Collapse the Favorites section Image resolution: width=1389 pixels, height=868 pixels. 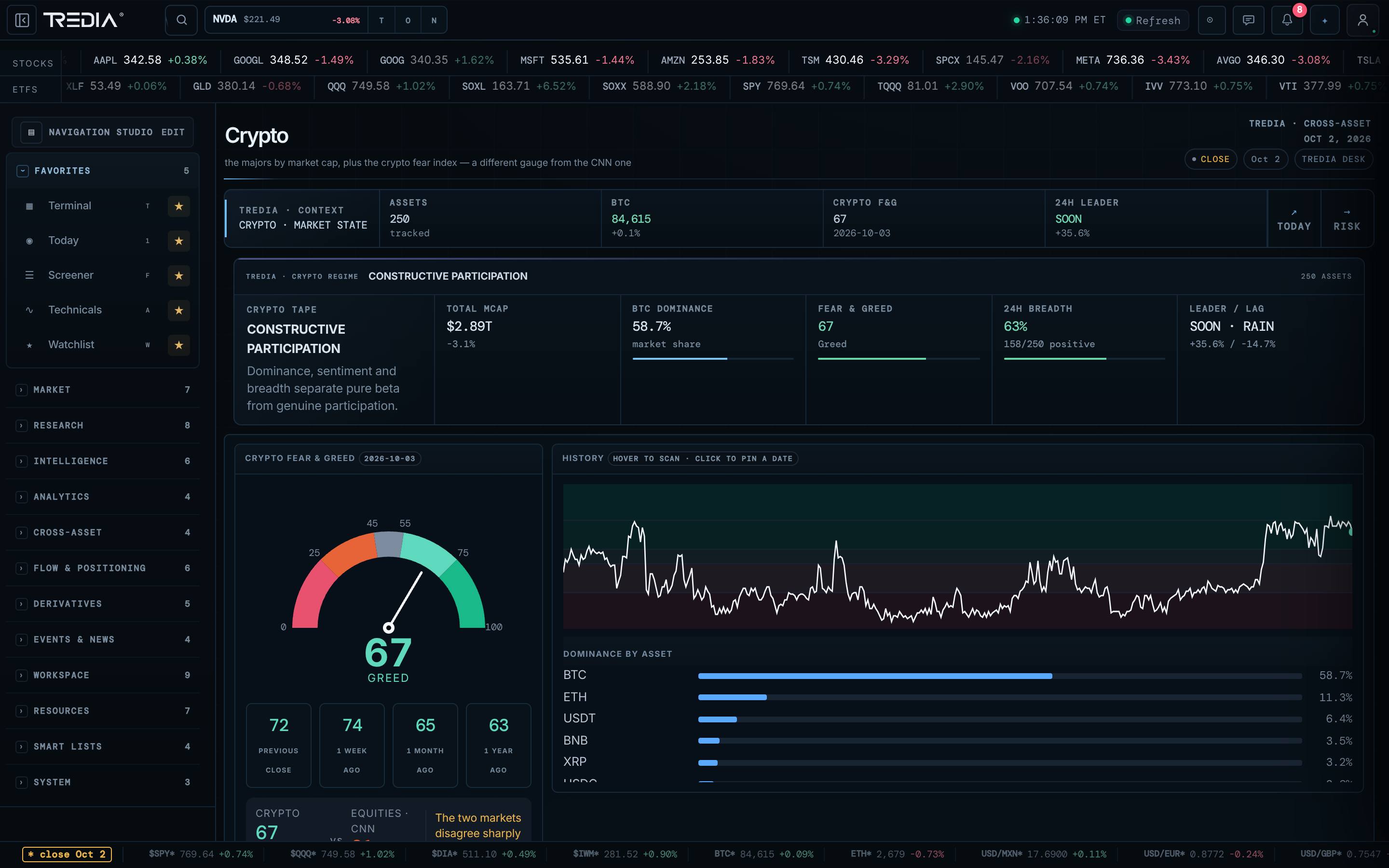tap(22, 171)
